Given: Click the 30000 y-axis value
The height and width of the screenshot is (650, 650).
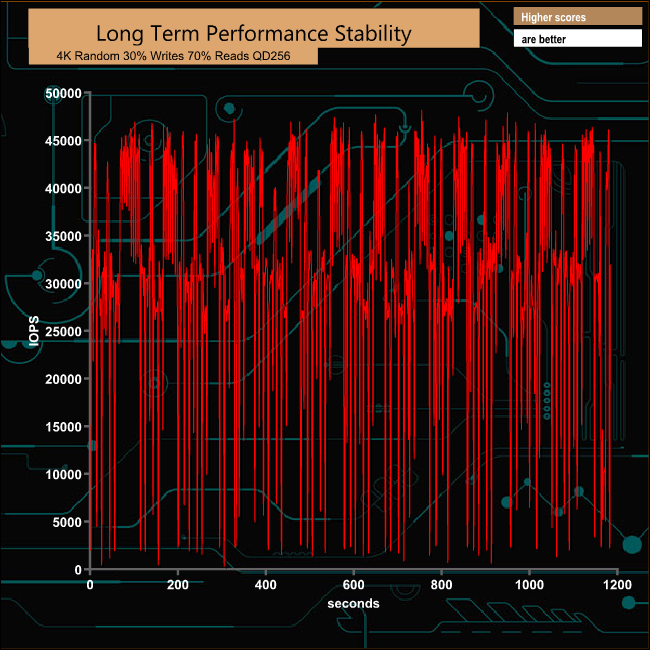Looking at the screenshot, I should tap(63, 284).
